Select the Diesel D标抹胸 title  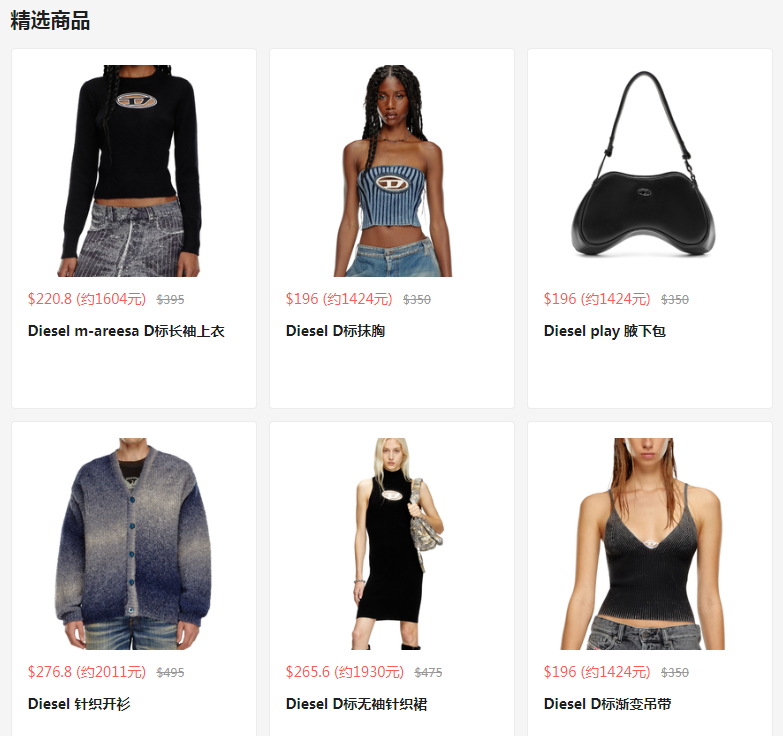click(336, 331)
